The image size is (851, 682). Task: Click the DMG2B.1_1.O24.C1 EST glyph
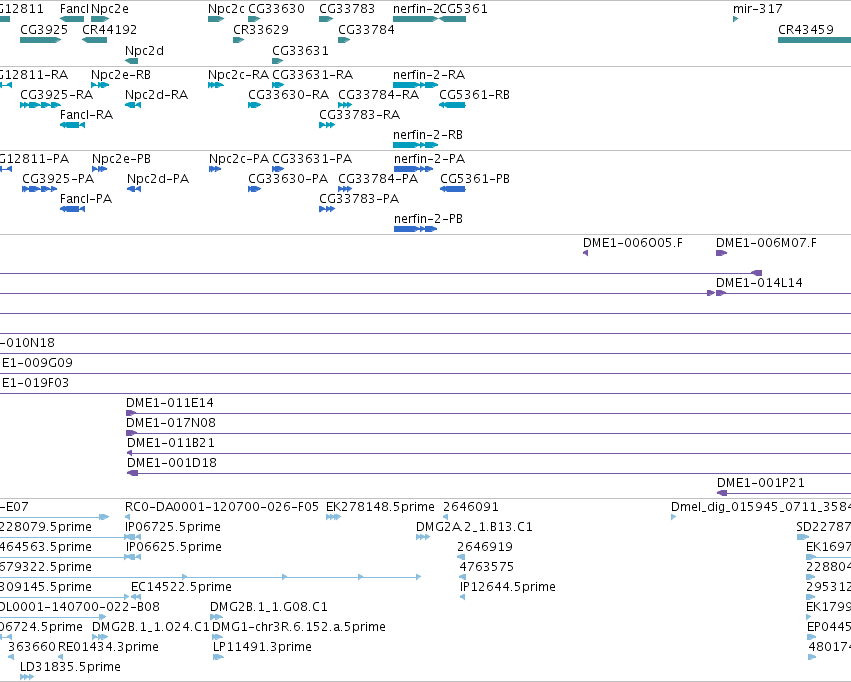pyautogui.click(x=100, y=637)
